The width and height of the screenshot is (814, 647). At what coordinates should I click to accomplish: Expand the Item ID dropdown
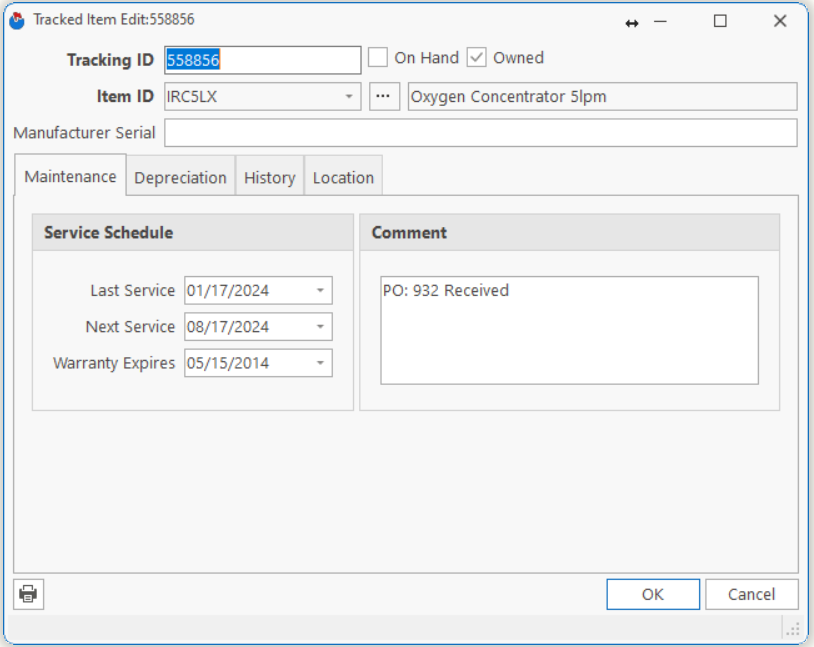pyautogui.click(x=349, y=97)
